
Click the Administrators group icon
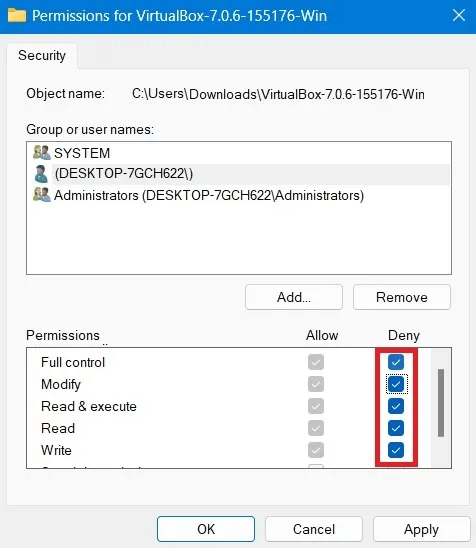pyautogui.click(x=42, y=195)
